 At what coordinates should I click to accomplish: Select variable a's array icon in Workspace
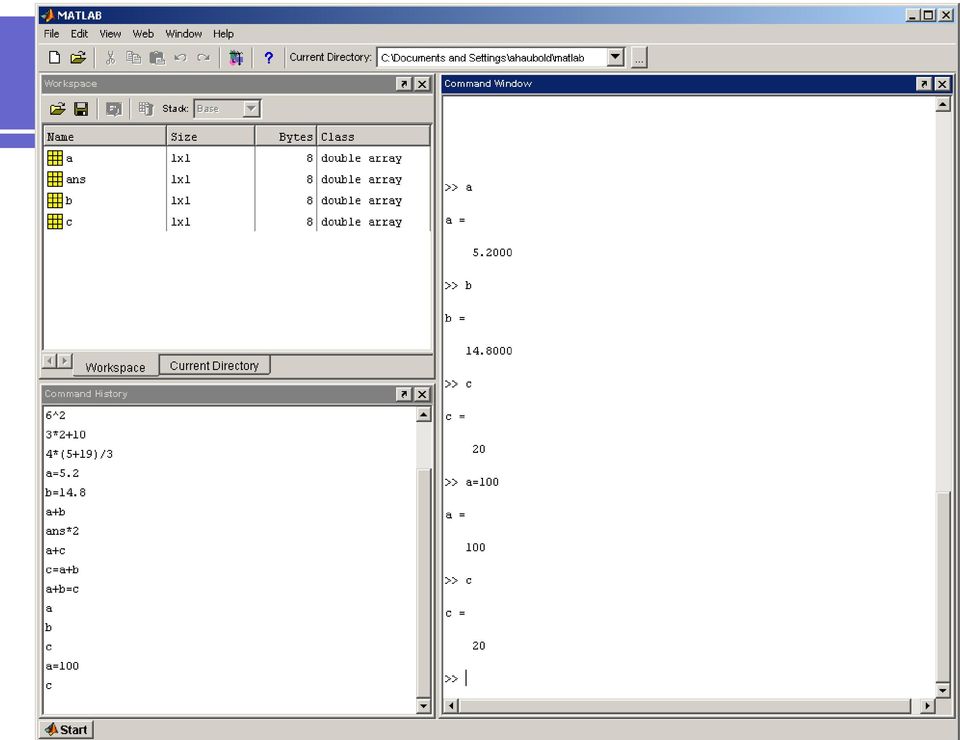(x=54, y=158)
